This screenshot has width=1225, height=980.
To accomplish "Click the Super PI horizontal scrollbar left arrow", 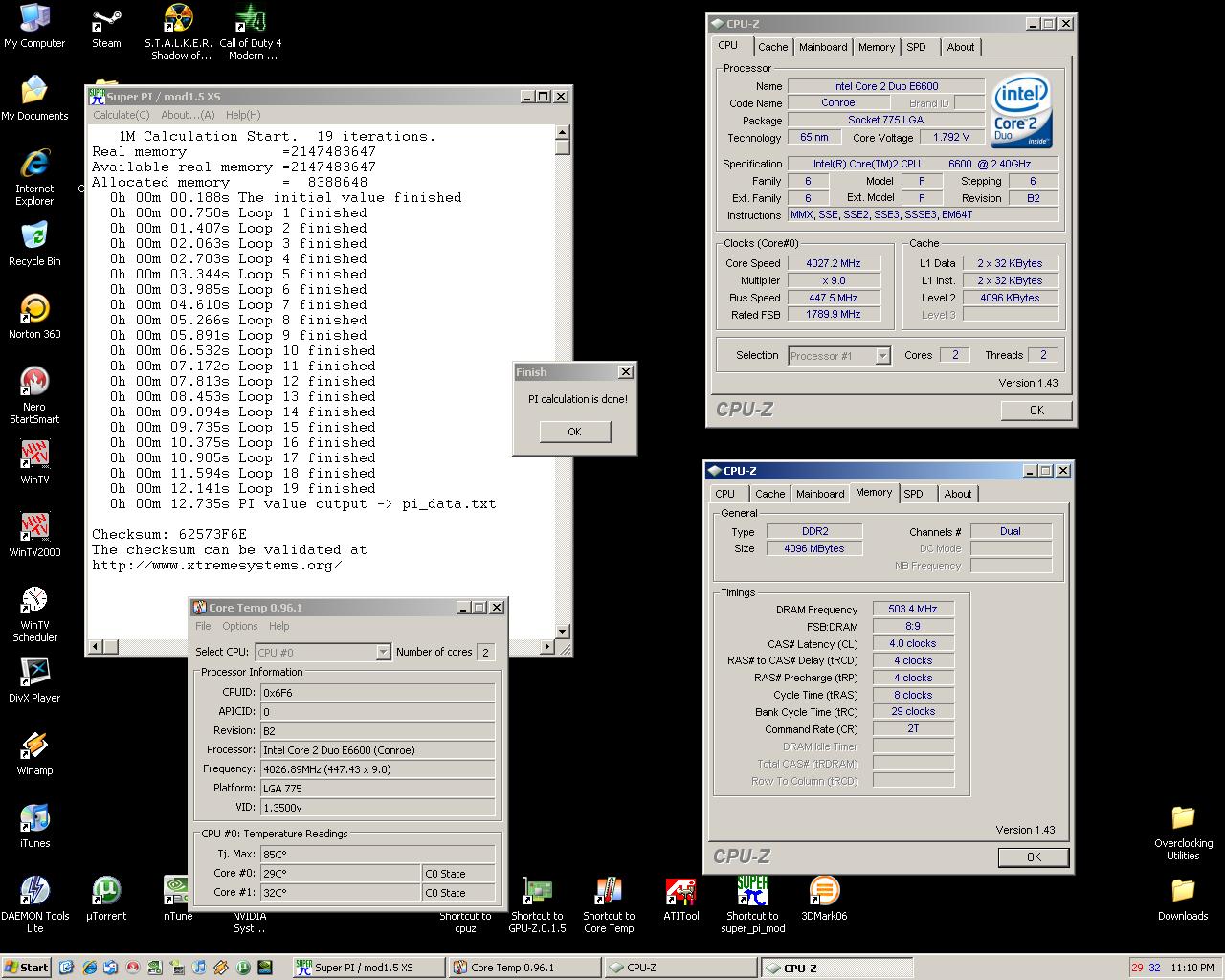I will (x=95, y=646).
